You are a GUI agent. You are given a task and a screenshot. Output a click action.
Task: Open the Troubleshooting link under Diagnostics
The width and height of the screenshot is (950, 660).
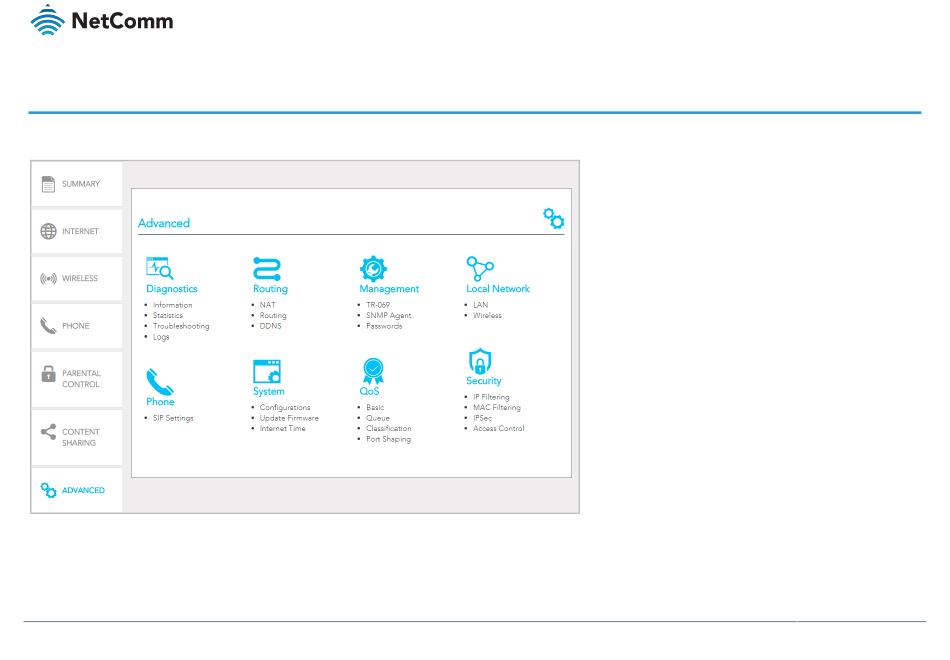coord(181,326)
